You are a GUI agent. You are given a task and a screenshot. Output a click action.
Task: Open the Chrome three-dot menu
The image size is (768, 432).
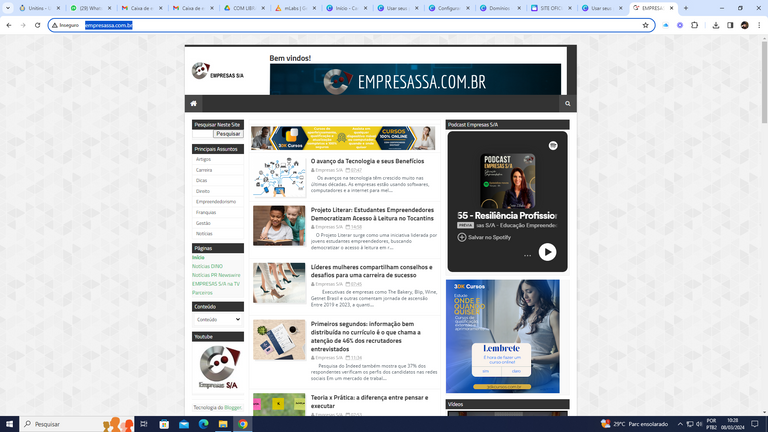pyautogui.click(x=758, y=25)
